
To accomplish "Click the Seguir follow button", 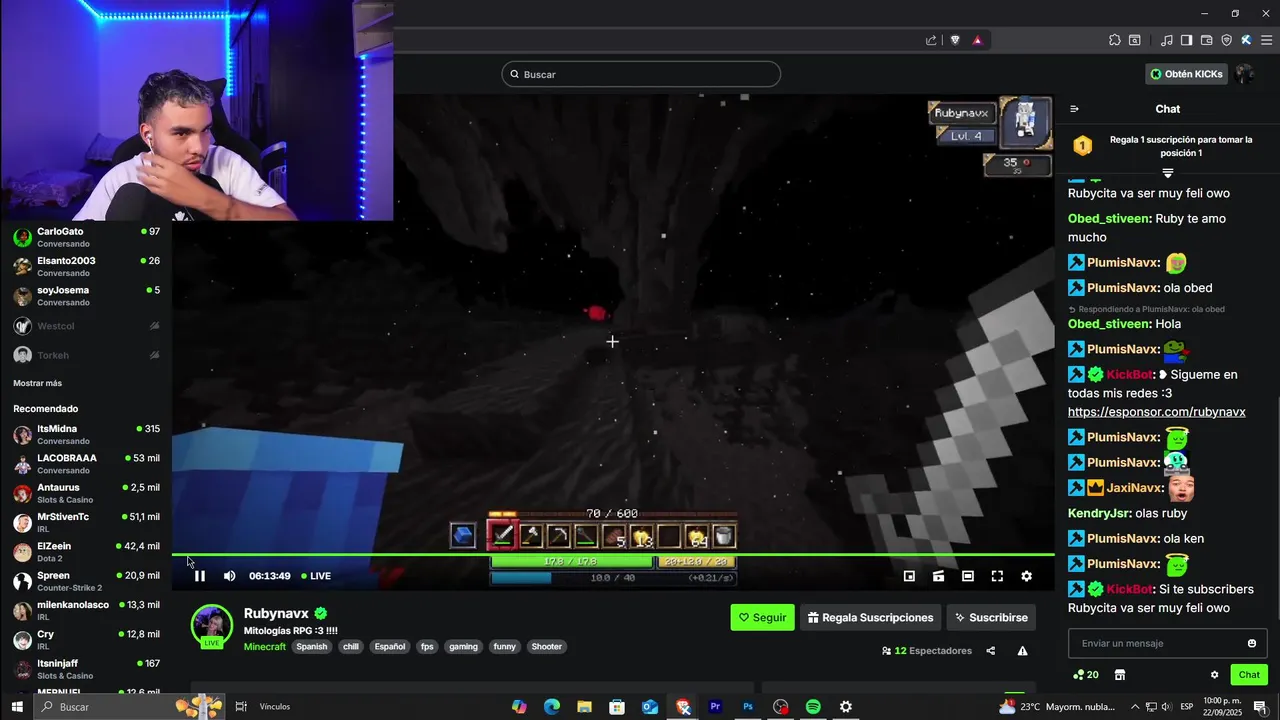I will pyautogui.click(x=762, y=617).
